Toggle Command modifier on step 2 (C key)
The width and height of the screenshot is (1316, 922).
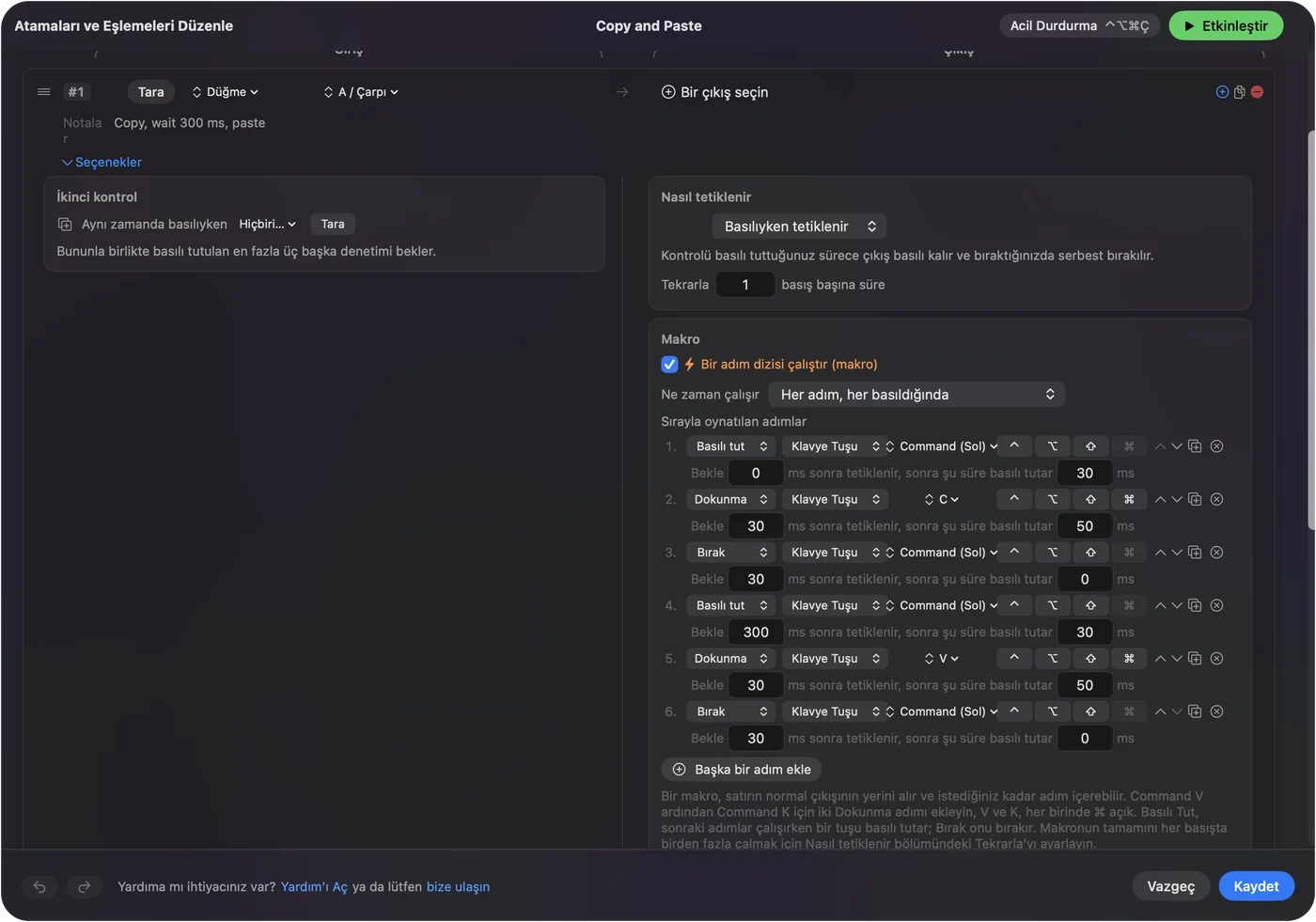pyautogui.click(x=1129, y=499)
